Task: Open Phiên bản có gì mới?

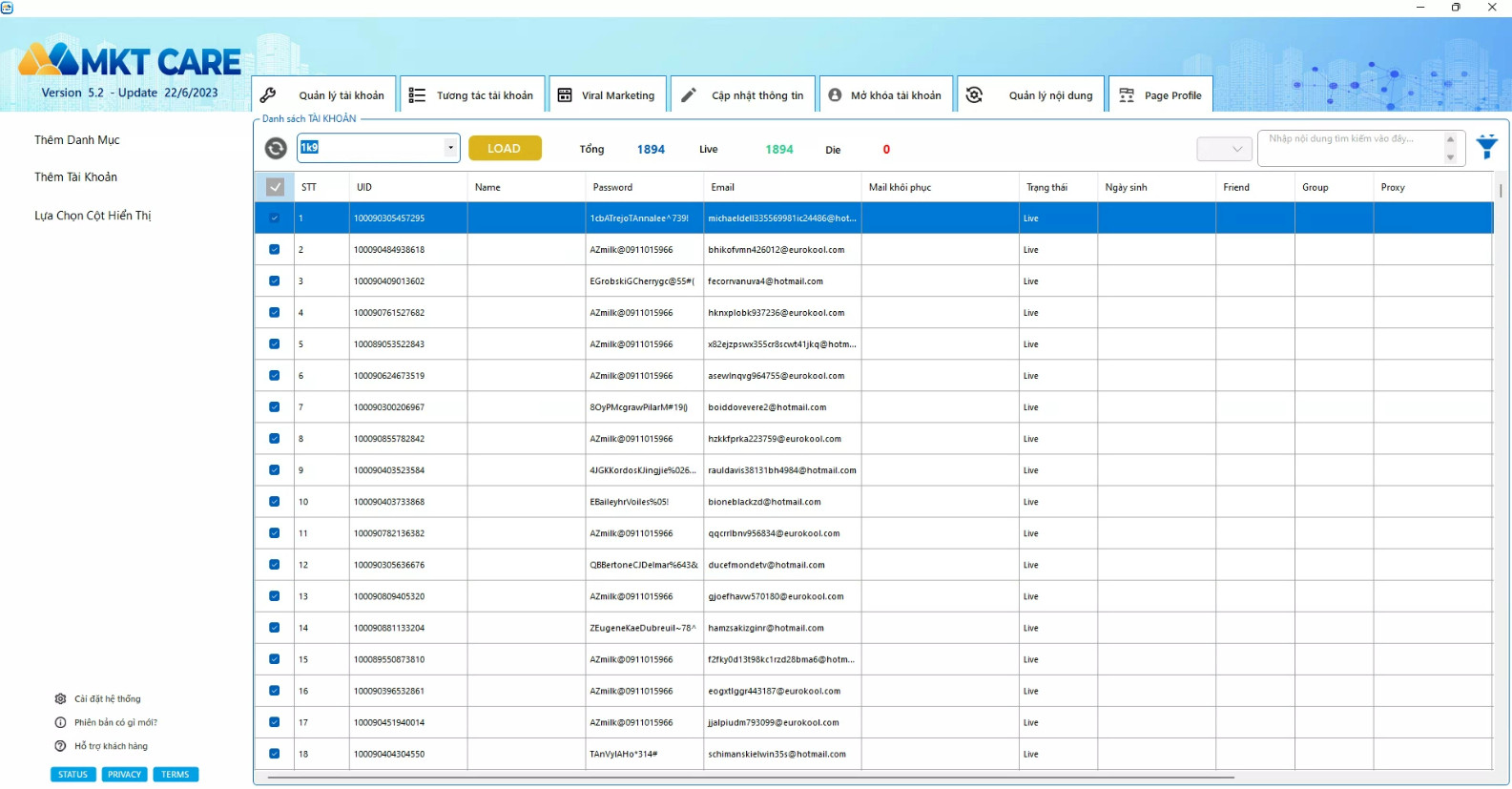Action: click(x=115, y=722)
